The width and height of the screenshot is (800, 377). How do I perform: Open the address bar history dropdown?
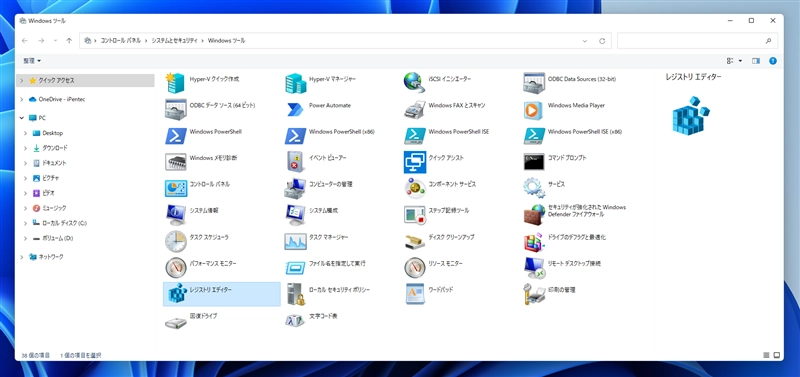click(584, 41)
